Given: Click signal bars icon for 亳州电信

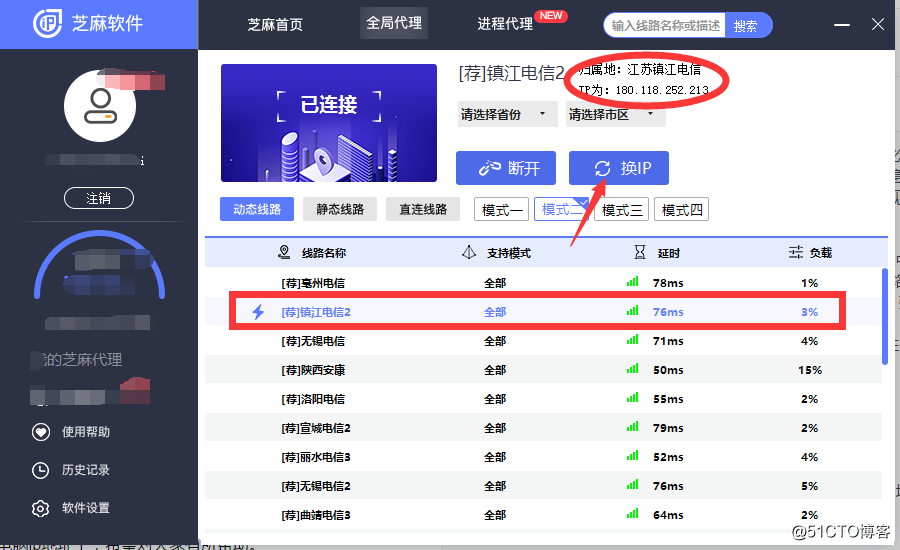Looking at the screenshot, I should [x=633, y=282].
